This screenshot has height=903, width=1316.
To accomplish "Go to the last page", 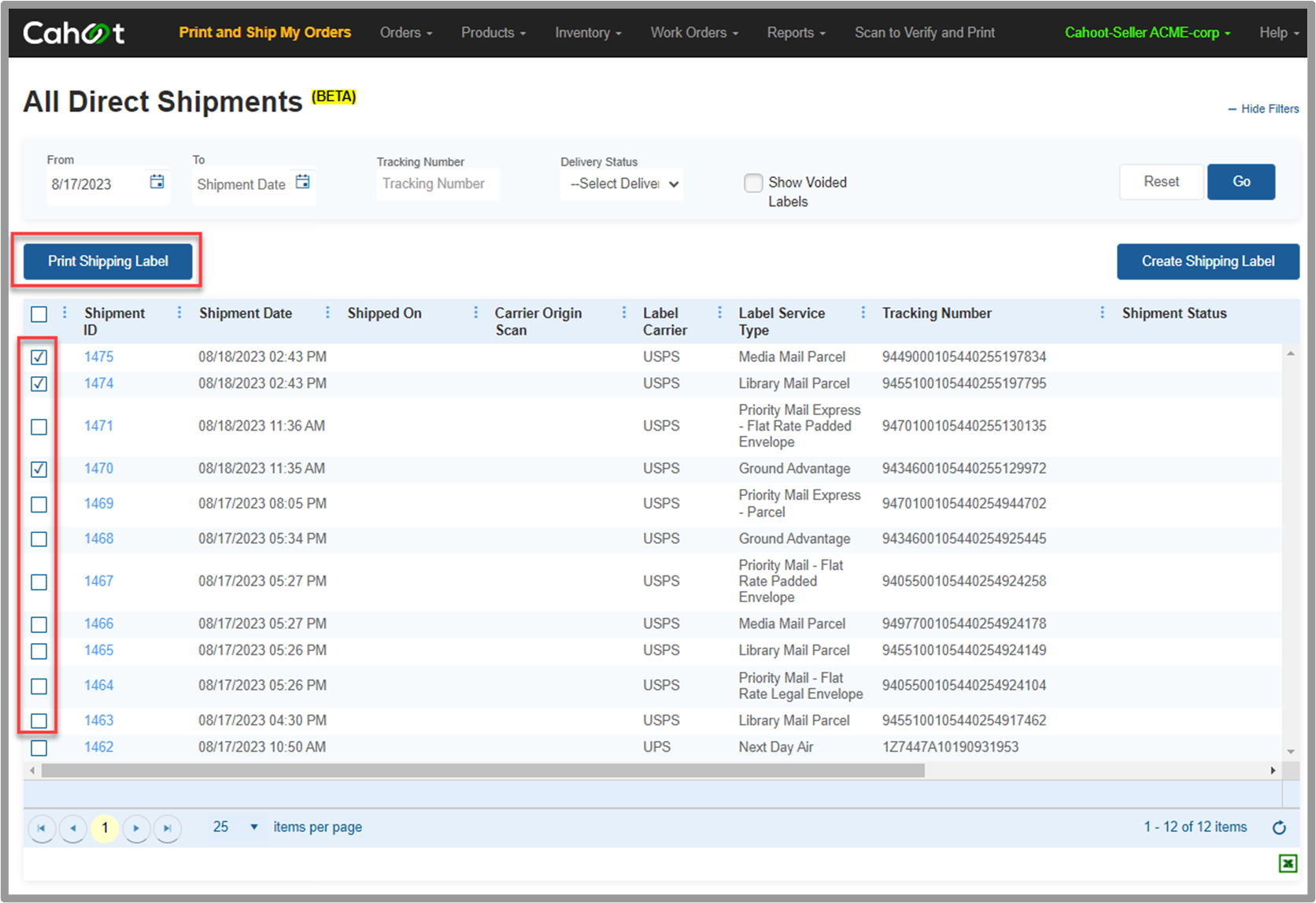I will pos(167,828).
